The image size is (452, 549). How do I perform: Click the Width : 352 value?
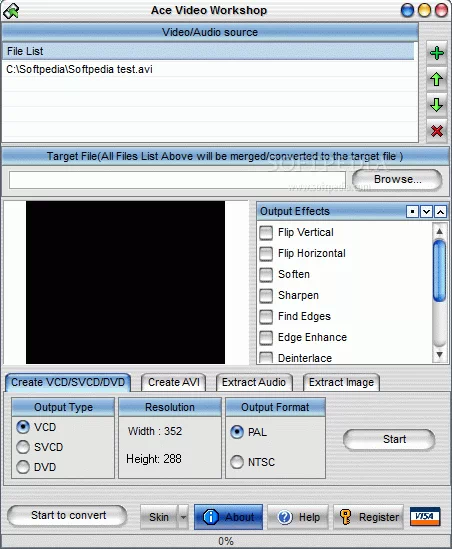tap(155, 431)
